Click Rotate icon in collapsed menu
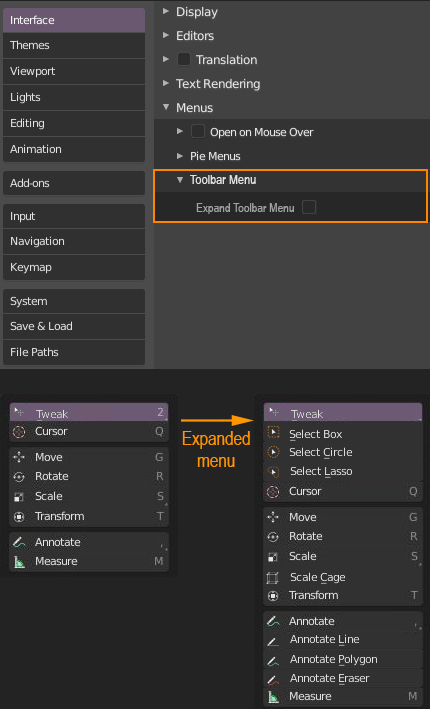The width and height of the screenshot is (430, 709). coord(19,477)
